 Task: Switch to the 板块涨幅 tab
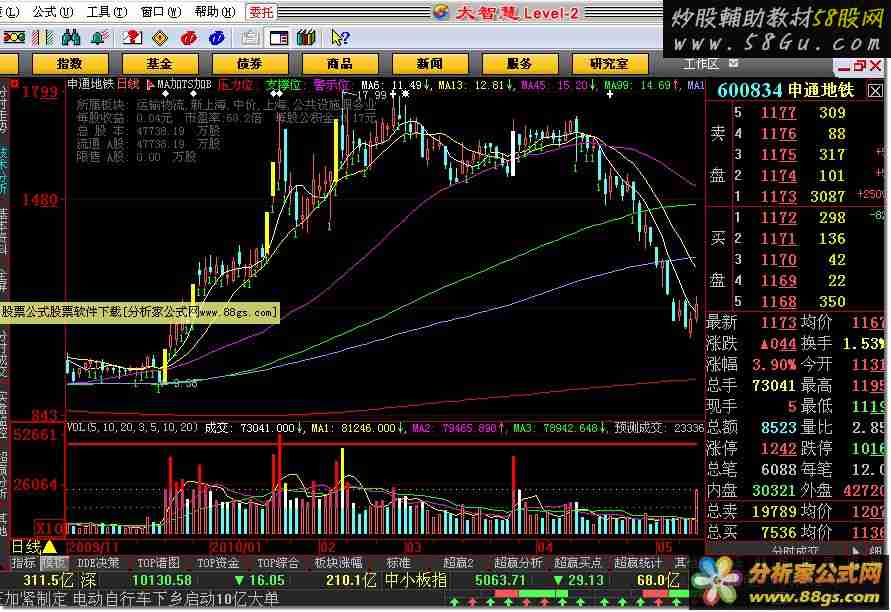coord(339,563)
